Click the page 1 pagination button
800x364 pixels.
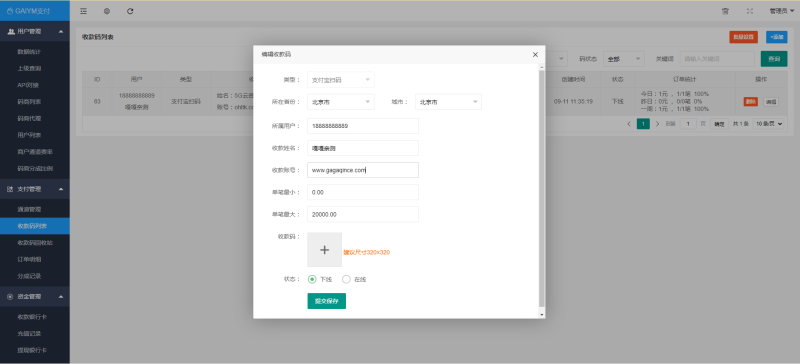(643, 124)
